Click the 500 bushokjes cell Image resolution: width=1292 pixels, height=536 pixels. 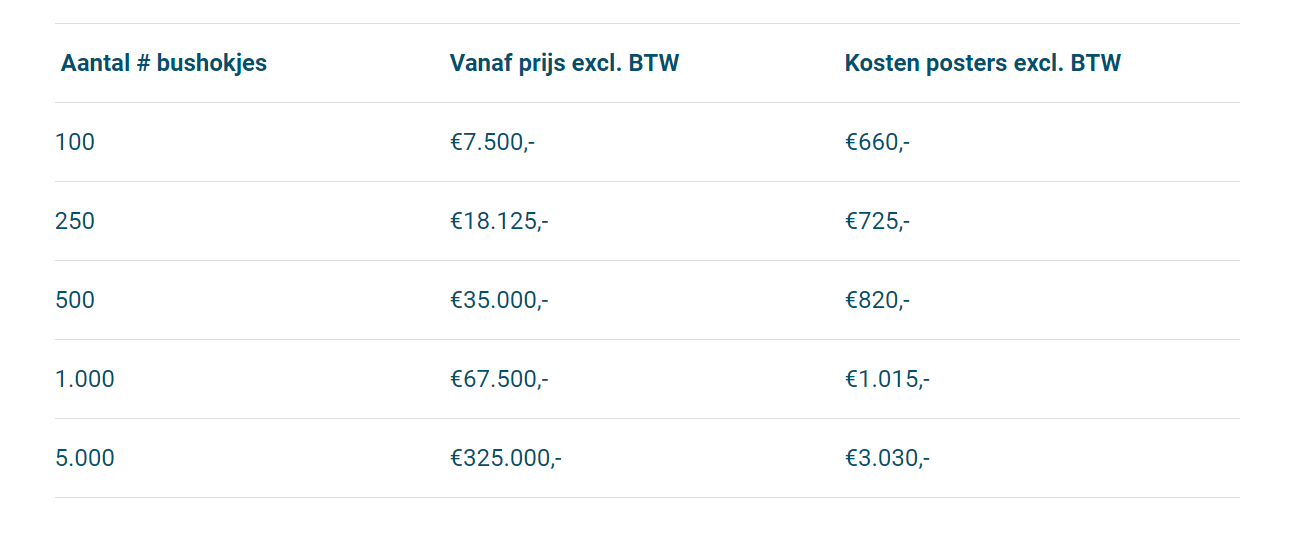(75, 300)
